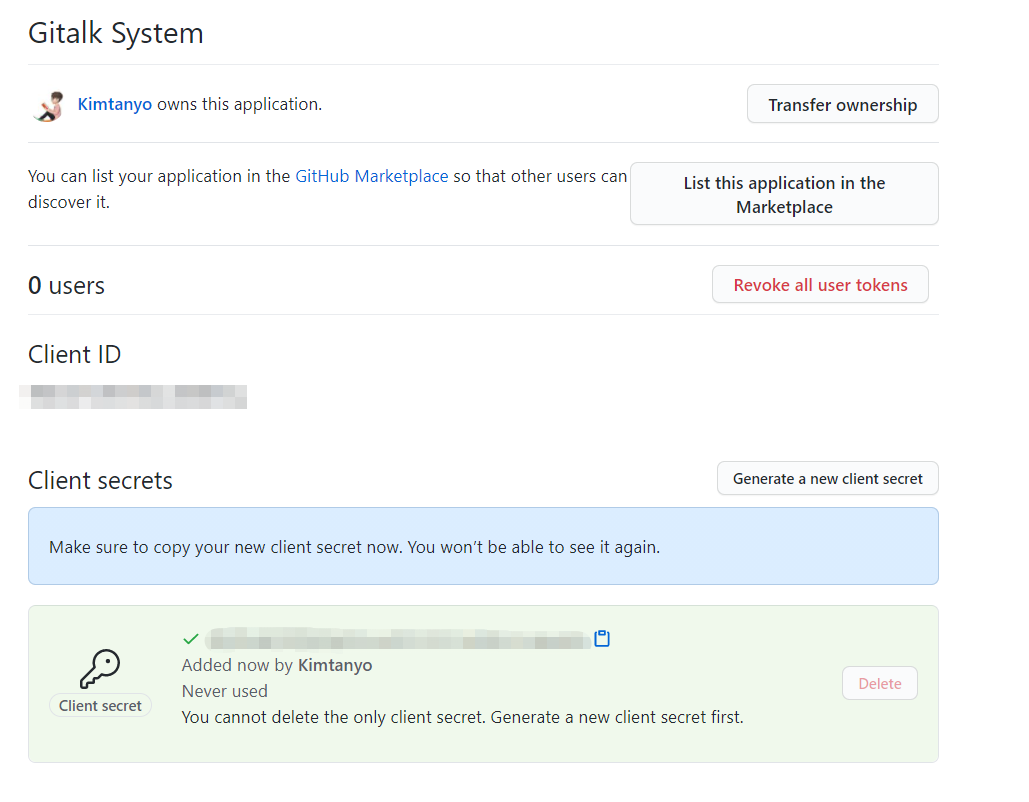Copy the client secret with the clipboard icon
The height and width of the screenshot is (802, 1029).
[x=601, y=639]
